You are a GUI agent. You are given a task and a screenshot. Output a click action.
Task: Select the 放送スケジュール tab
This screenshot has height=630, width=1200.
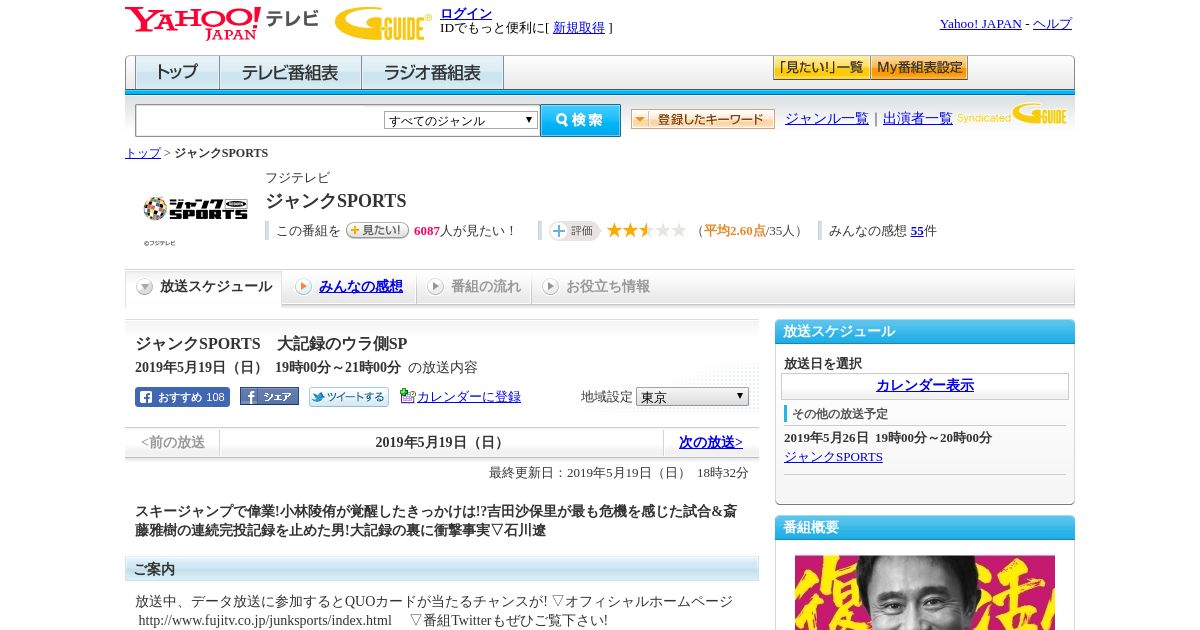click(204, 287)
